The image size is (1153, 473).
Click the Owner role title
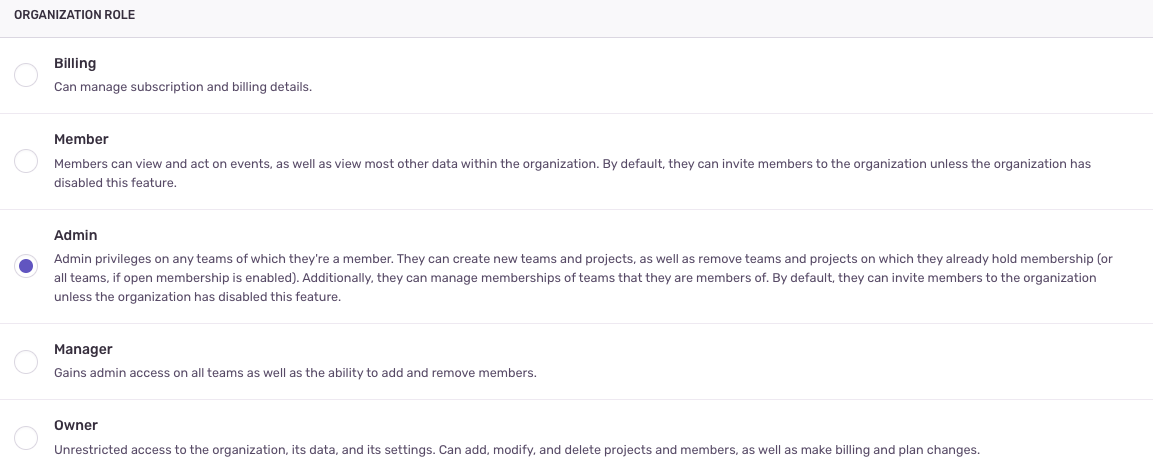(x=76, y=425)
